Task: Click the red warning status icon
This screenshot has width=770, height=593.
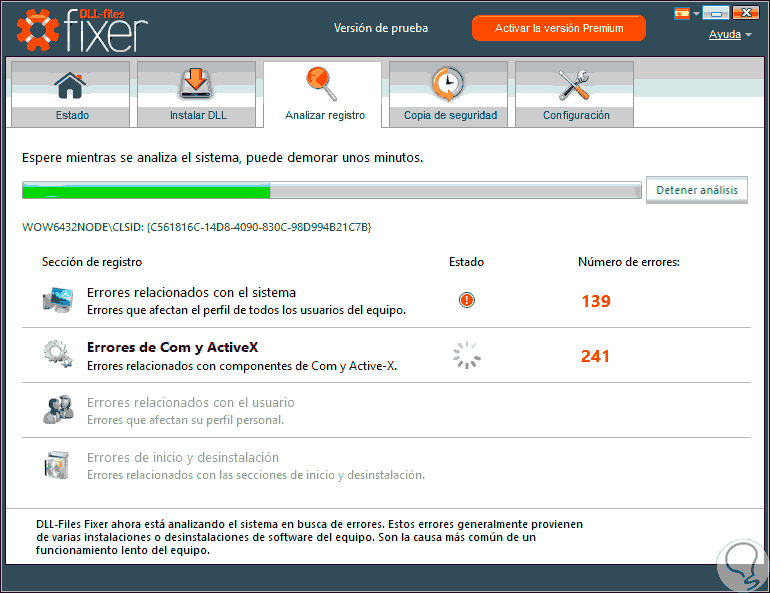Action: (x=467, y=299)
